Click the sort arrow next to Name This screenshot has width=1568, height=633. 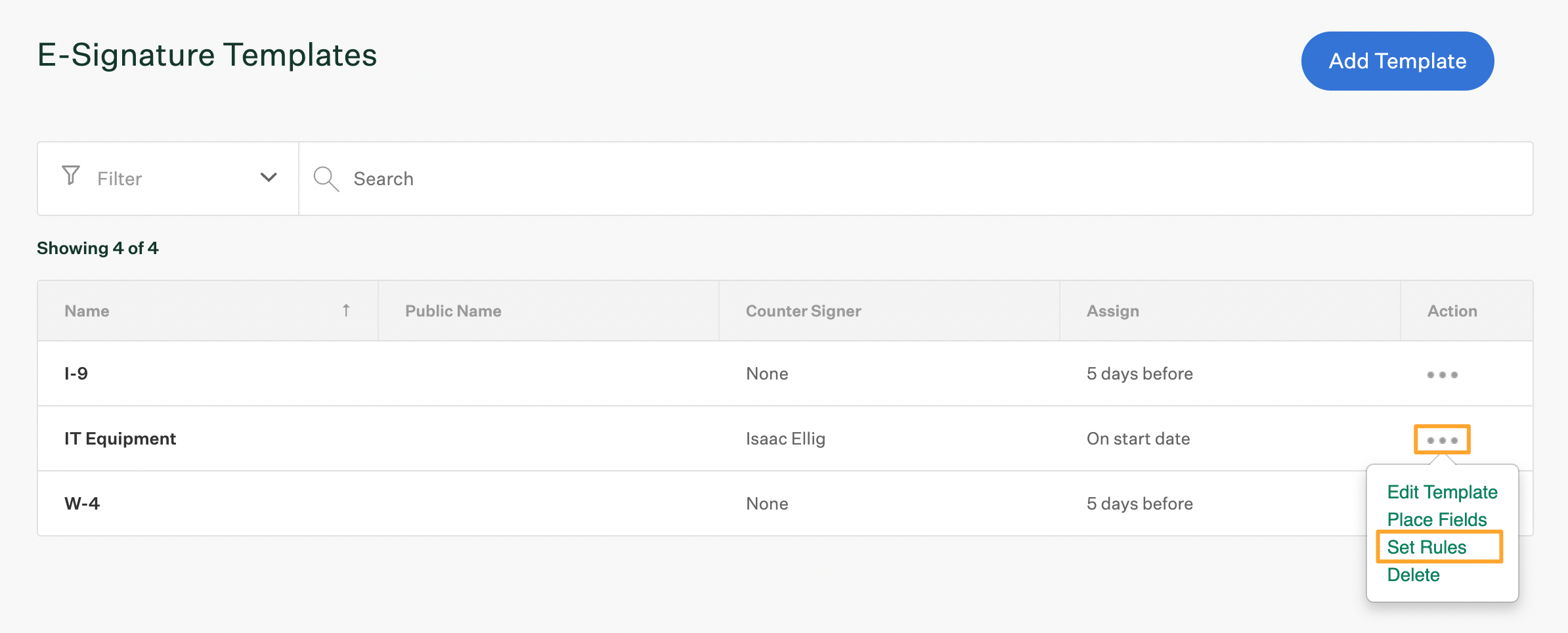346,310
